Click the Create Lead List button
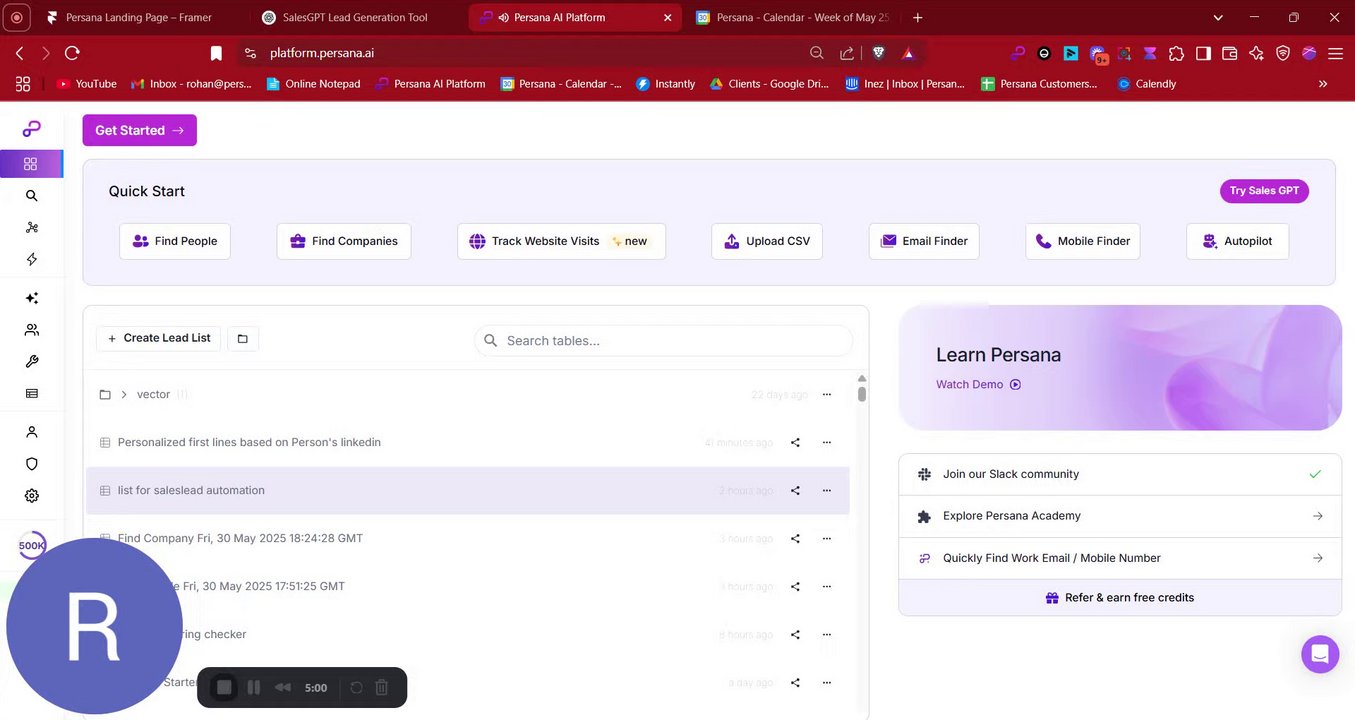1355x720 pixels. pyautogui.click(x=158, y=338)
